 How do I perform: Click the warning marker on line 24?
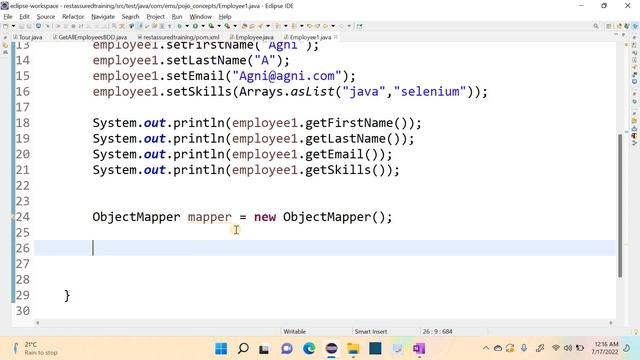(13, 217)
